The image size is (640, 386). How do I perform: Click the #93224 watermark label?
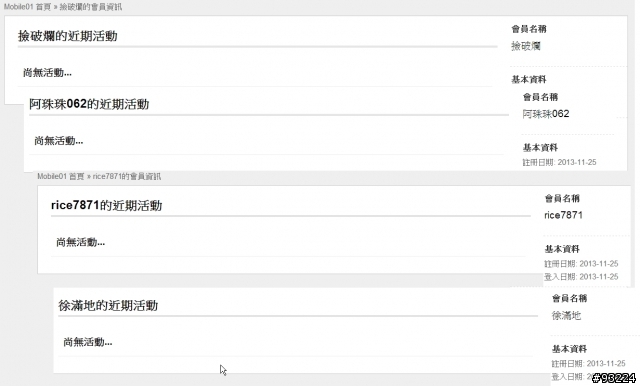point(614,378)
